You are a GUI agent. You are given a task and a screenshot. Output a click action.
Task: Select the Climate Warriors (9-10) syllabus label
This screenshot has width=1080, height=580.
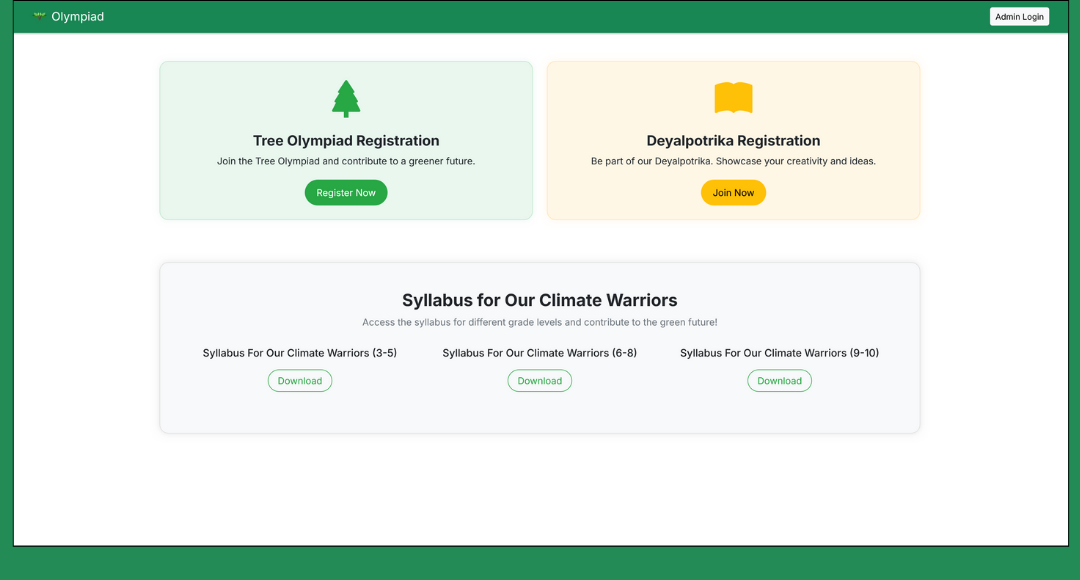click(779, 353)
